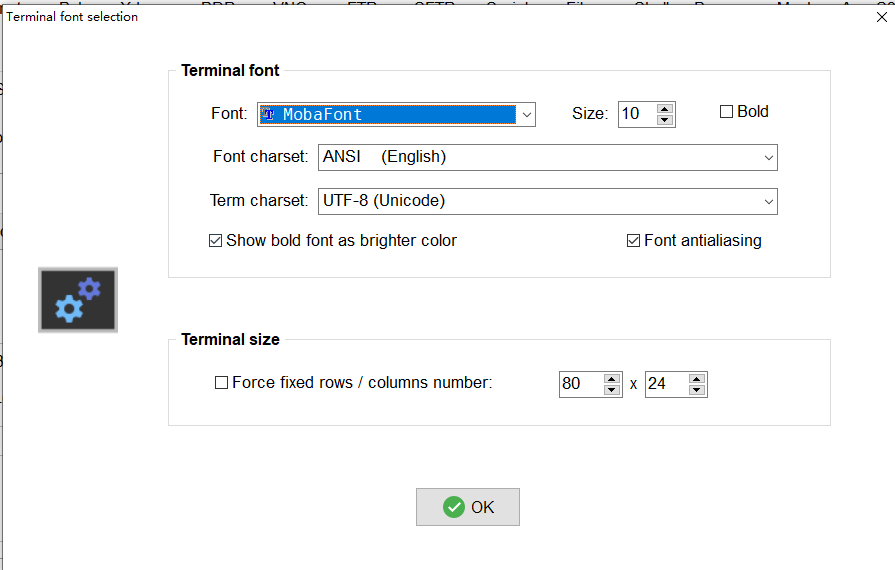
Task: Decrease font size with down arrow
Action: click(x=665, y=120)
